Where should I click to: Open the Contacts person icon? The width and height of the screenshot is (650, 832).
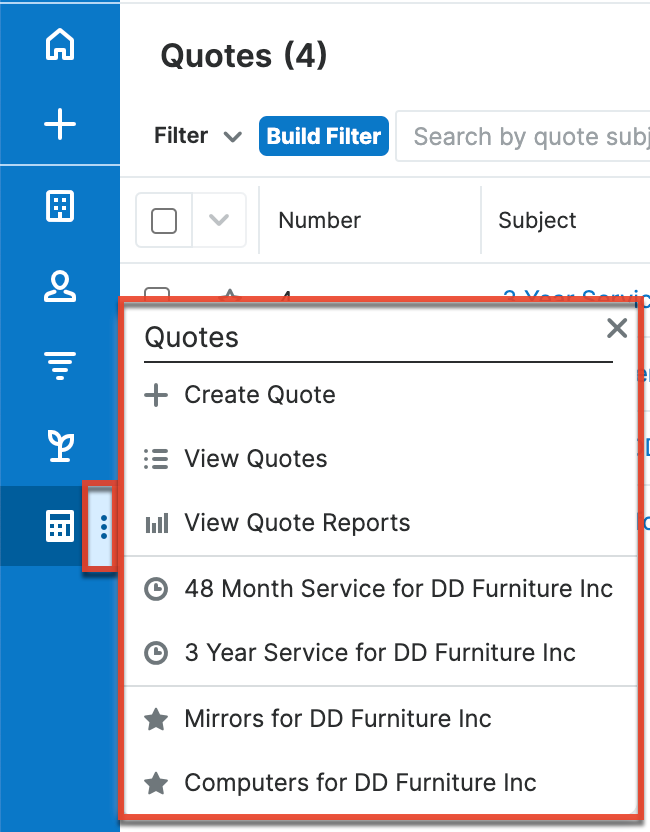coord(60,286)
